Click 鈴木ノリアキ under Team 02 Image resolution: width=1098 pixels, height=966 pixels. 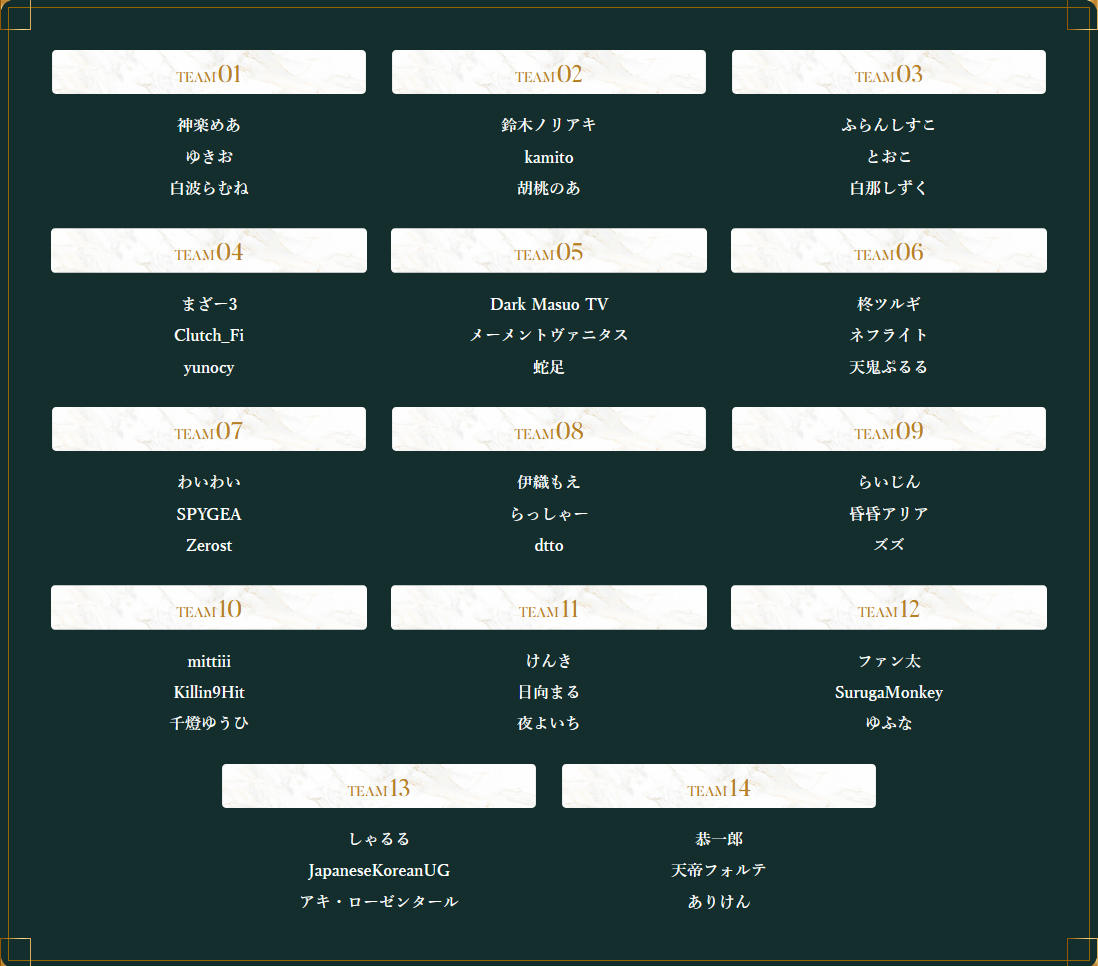click(x=549, y=125)
